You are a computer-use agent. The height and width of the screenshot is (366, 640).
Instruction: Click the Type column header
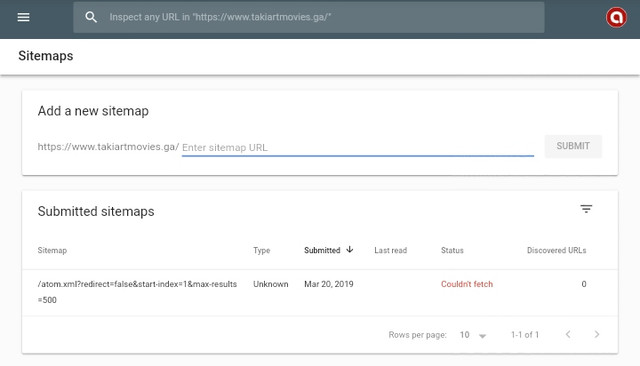tap(262, 250)
